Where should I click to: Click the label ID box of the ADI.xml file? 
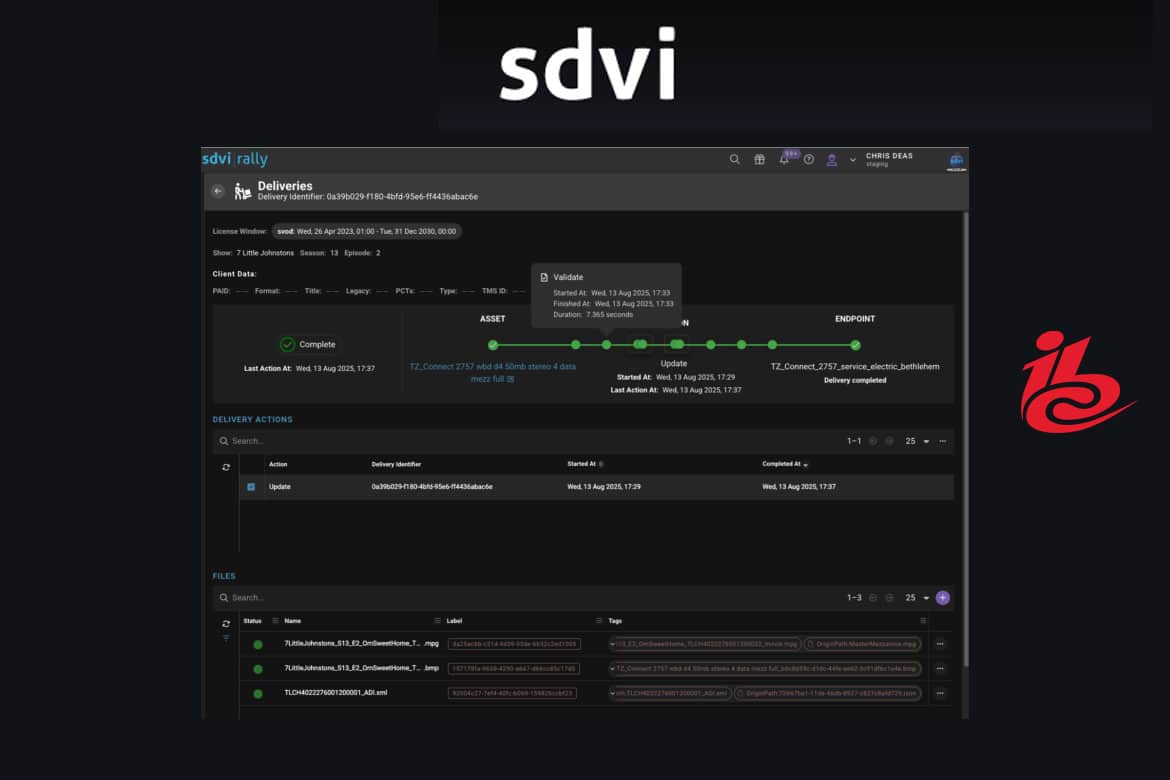point(513,693)
